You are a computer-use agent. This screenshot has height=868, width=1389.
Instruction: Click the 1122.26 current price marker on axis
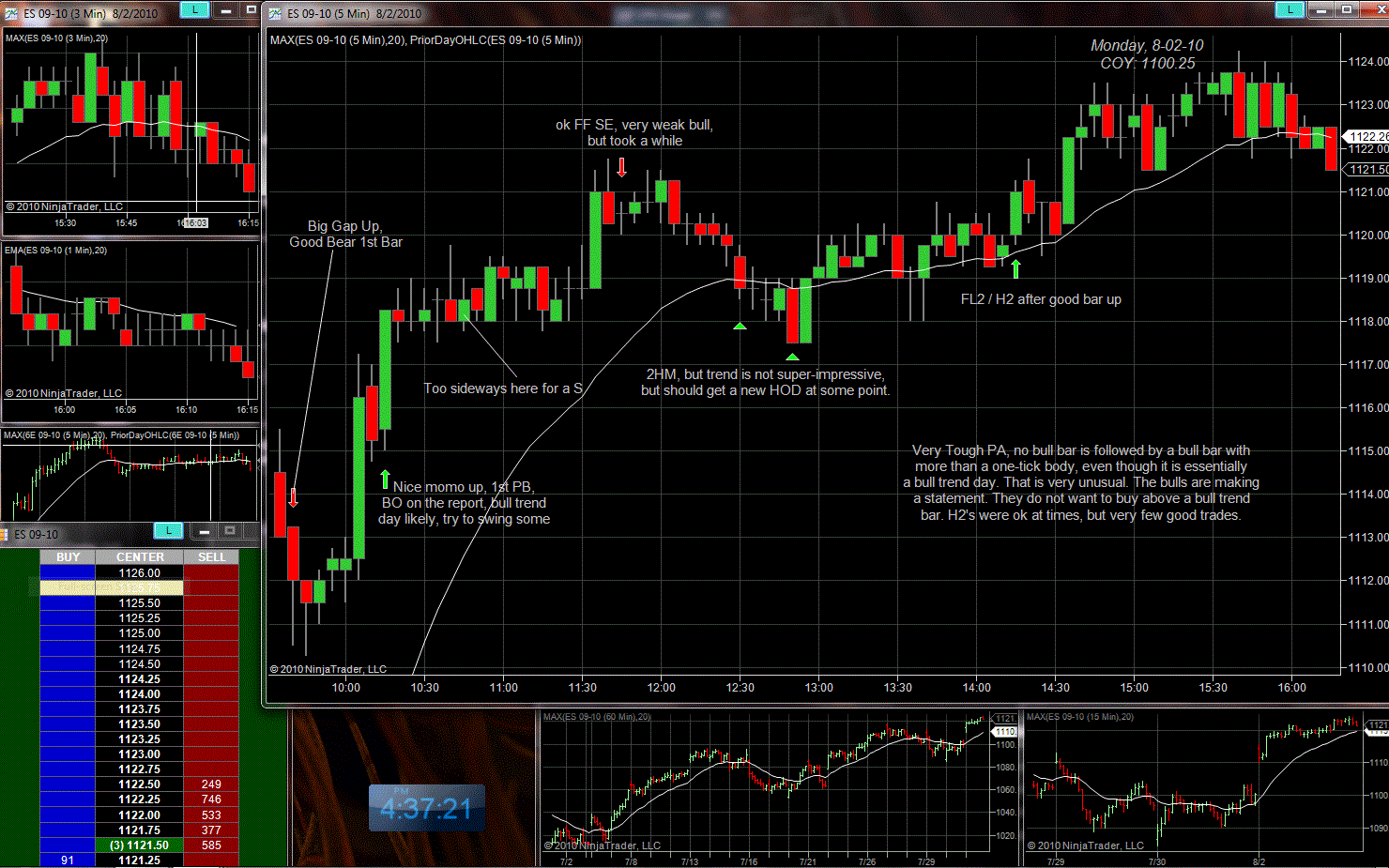point(1367,136)
